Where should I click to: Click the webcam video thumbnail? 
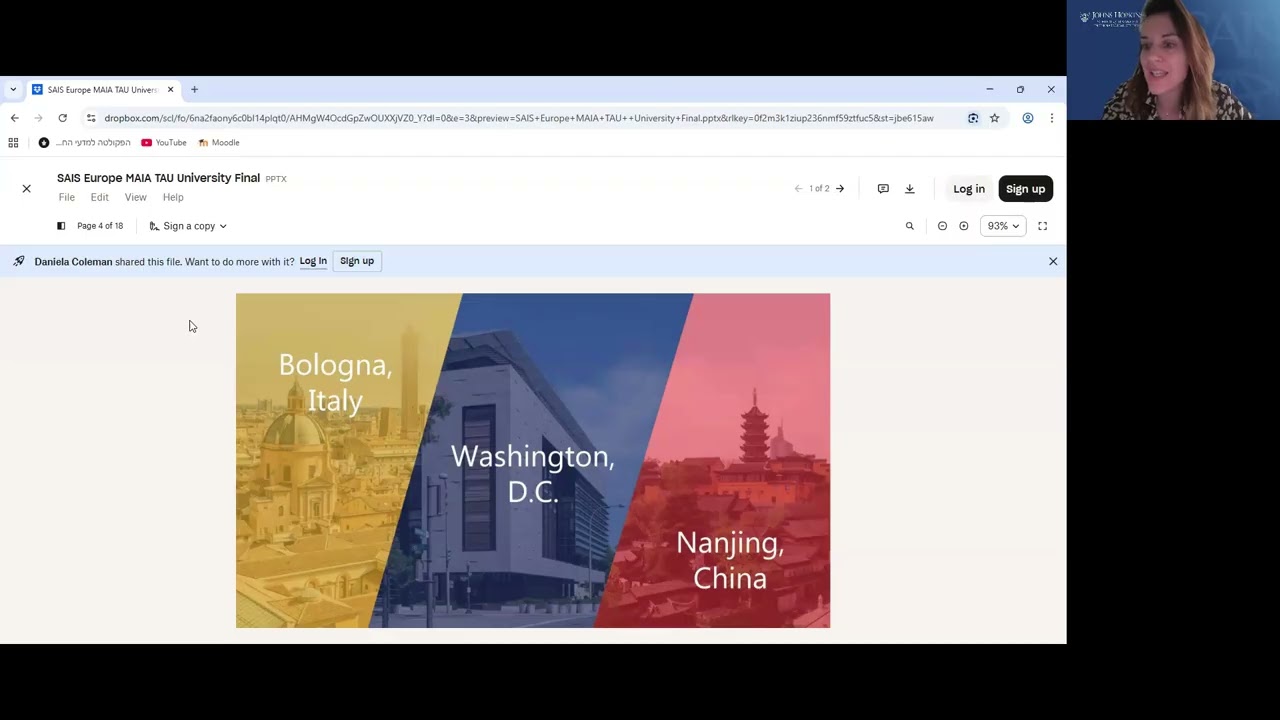(1173, 60)
